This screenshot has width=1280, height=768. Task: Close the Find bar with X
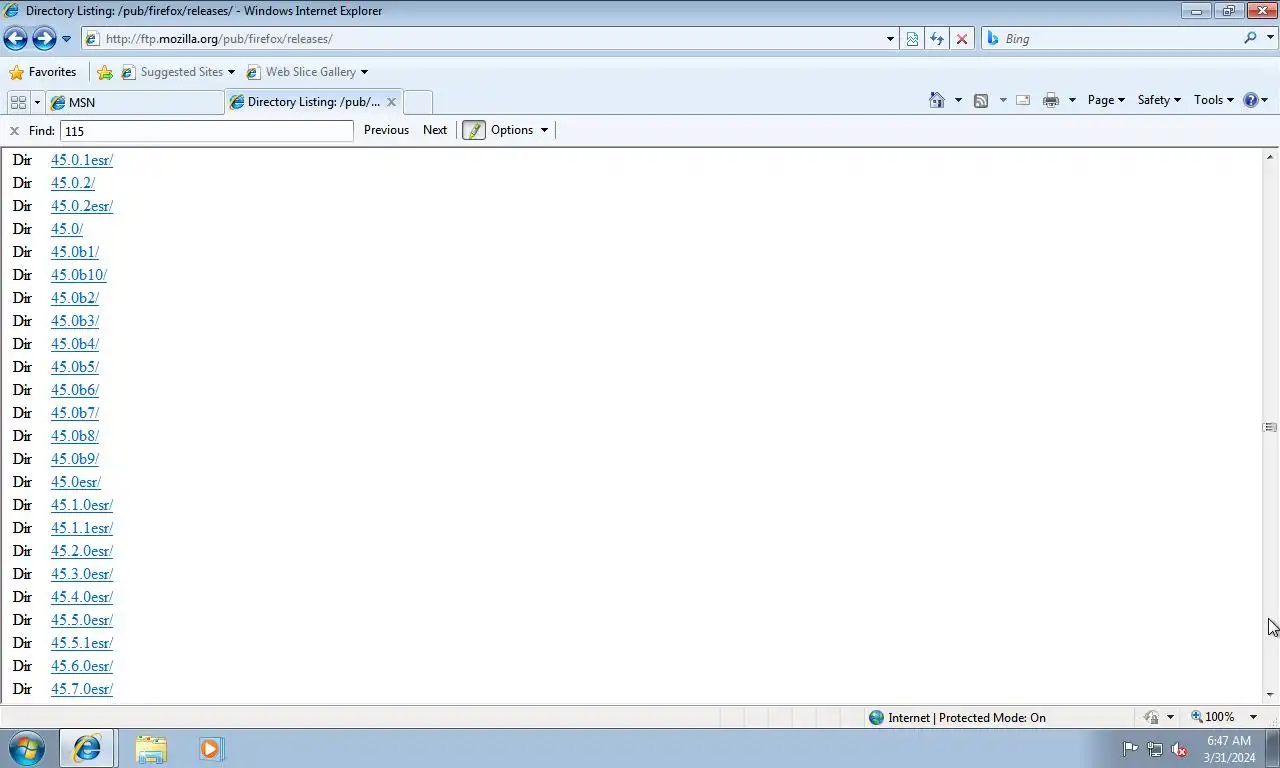point(14,130)
